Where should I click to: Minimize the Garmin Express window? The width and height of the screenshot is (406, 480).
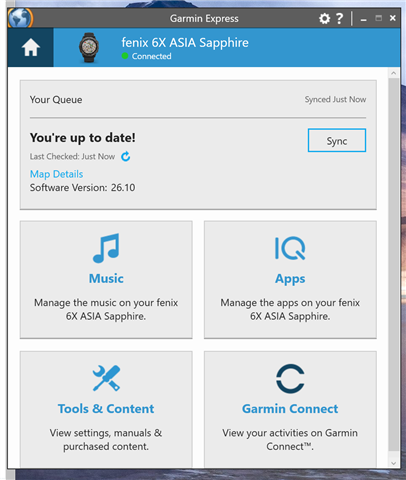(x=364, y=19)
